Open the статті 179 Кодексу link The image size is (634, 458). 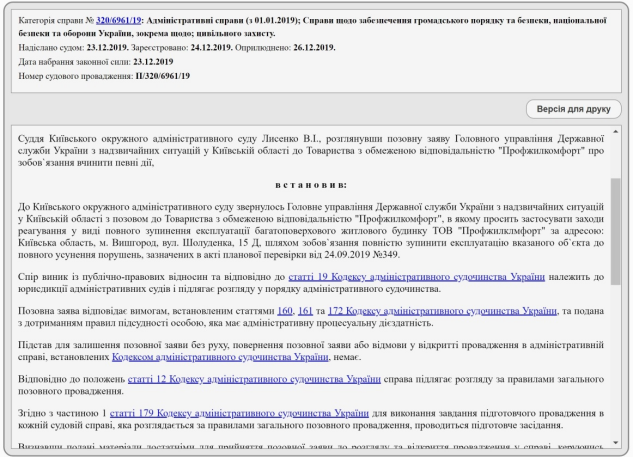239,413
